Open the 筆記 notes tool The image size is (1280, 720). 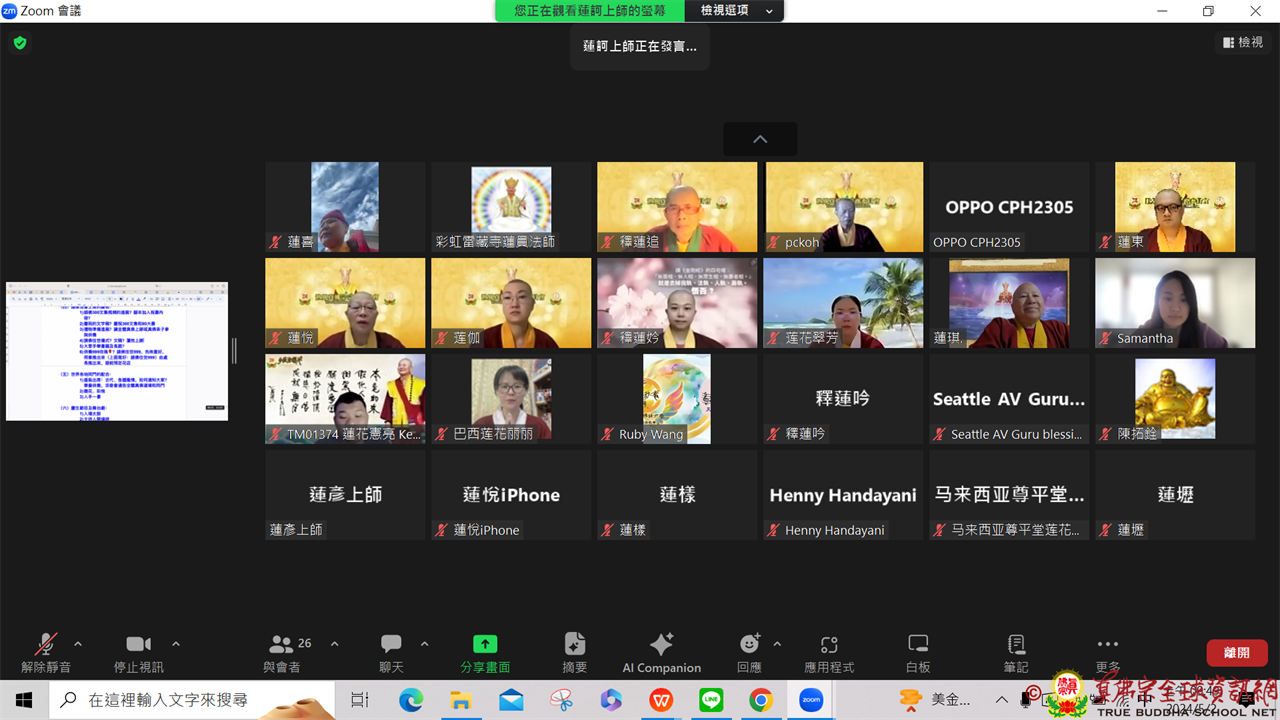(x=1016, y=652)
